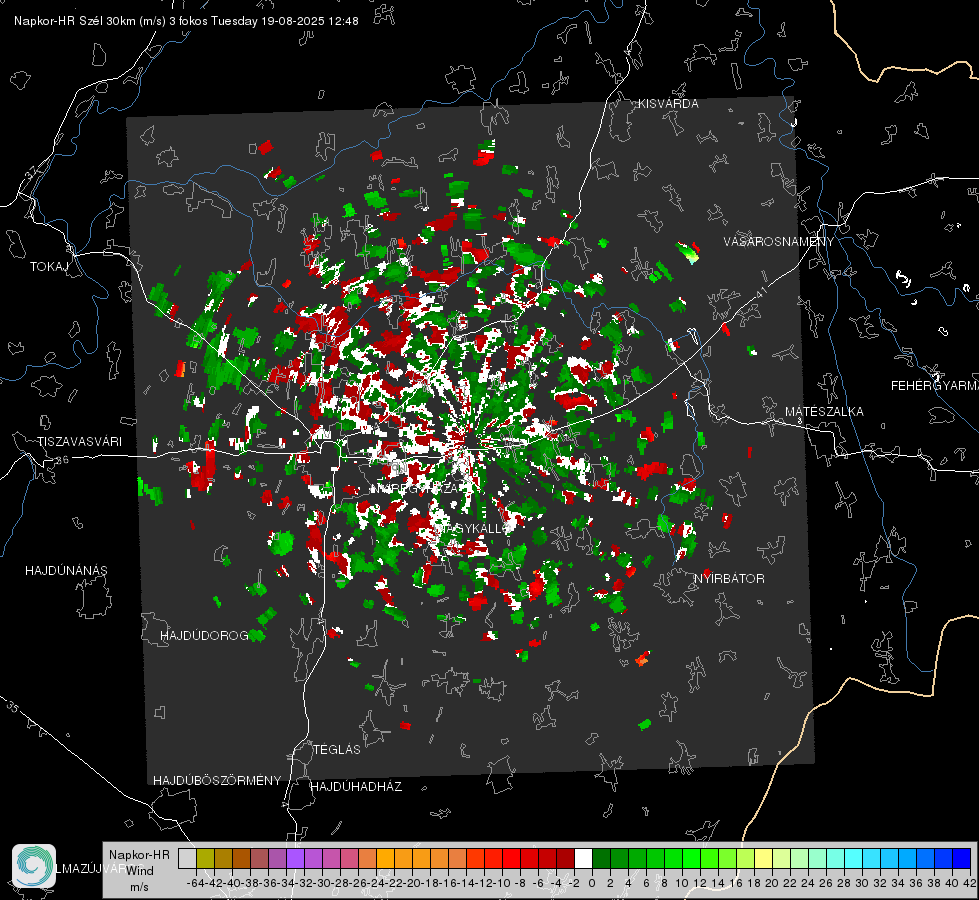Image resolution: width=979 pixels, height=900 pixels.
Task: Pick the light grey first swatch of the wind legend
Action: click(187, 858)
